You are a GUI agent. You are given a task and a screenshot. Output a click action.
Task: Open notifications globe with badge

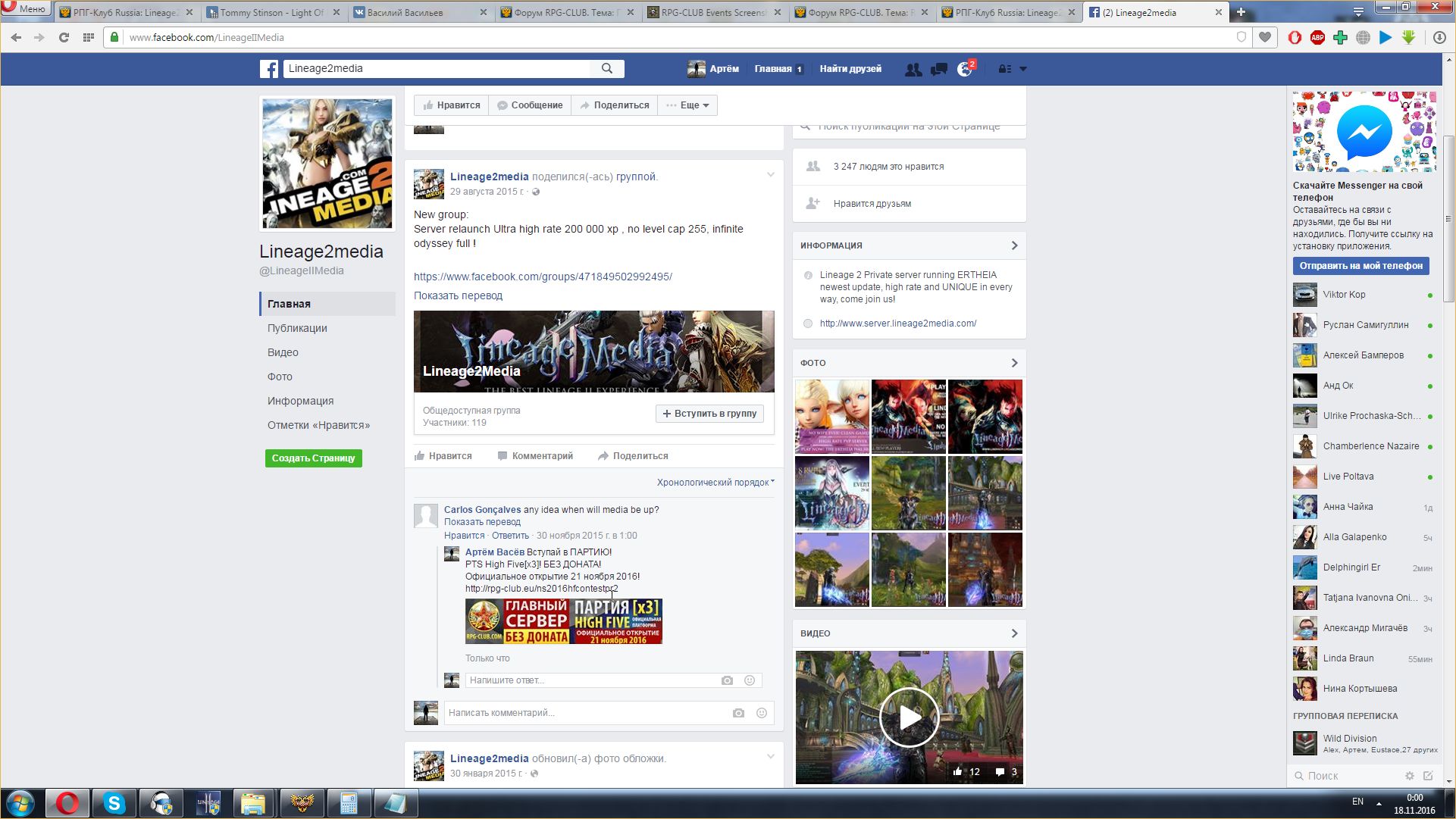pos(965,69)
